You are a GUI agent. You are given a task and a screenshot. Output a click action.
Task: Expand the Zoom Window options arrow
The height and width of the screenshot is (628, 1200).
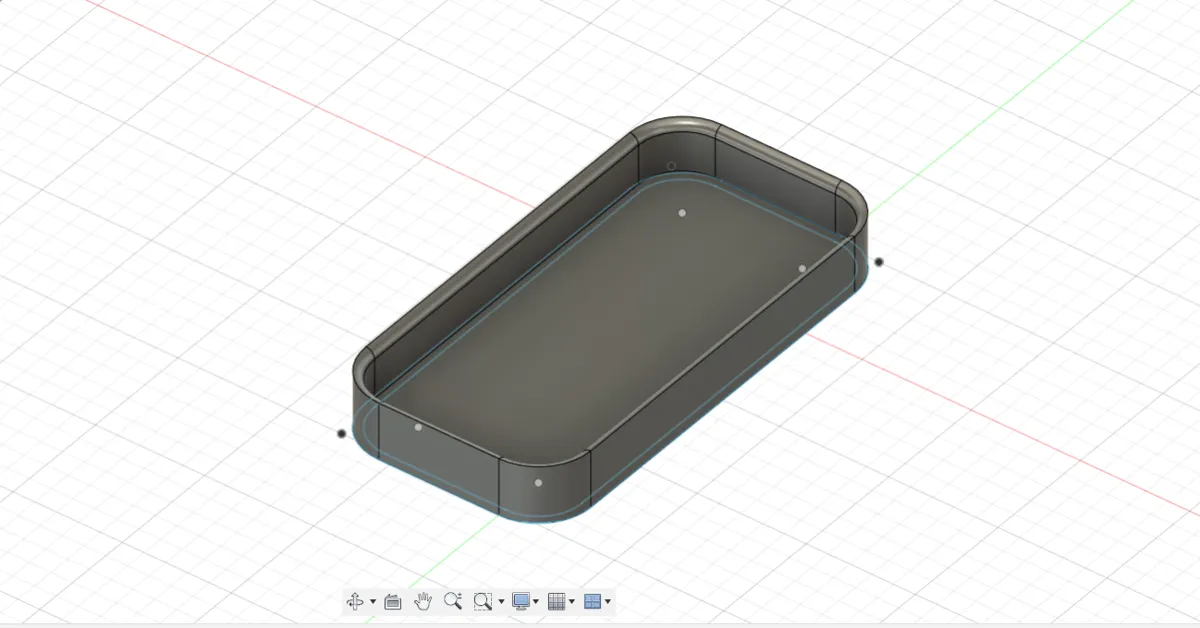point(501,602)
